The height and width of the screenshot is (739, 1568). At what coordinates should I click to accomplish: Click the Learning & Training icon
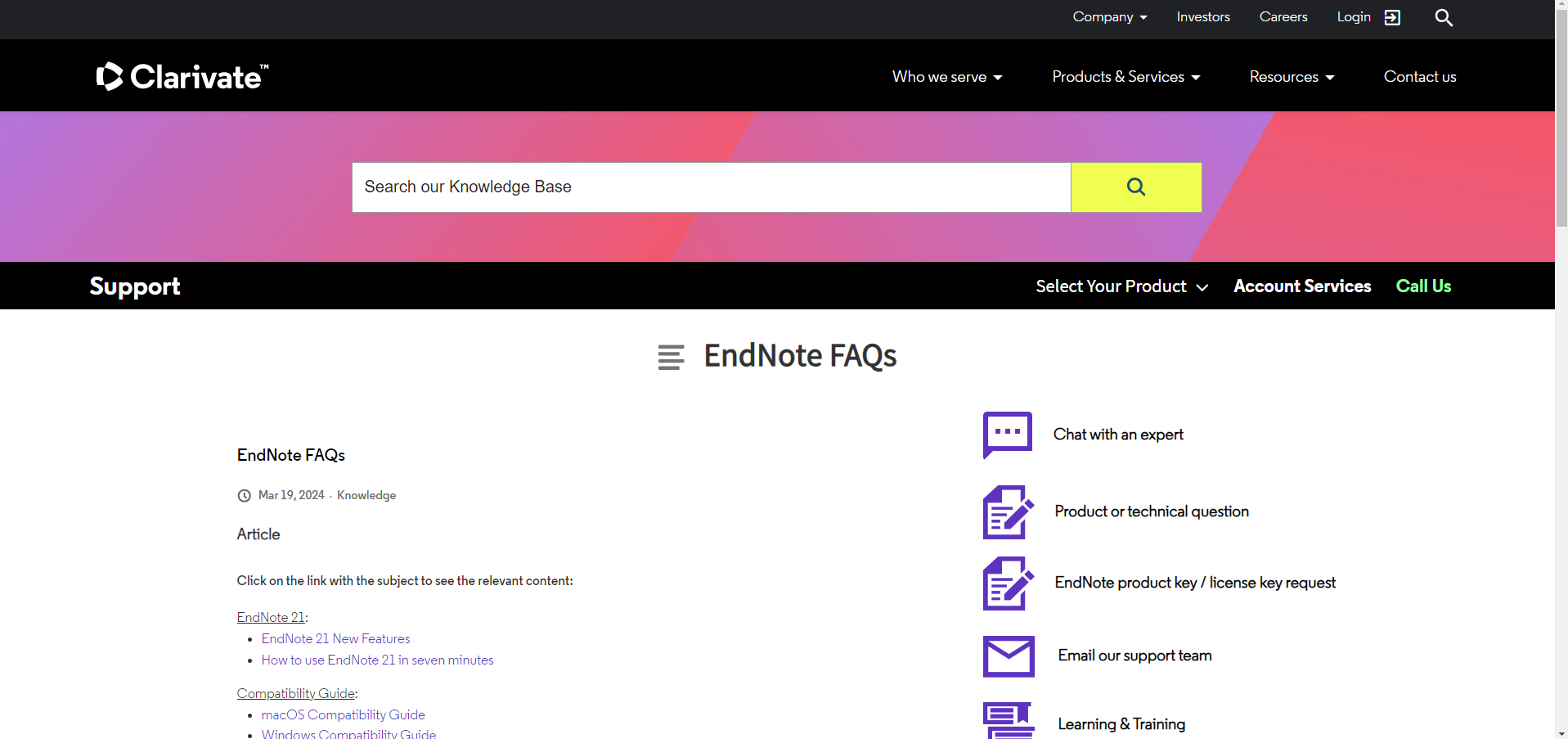pos(1009,721)
